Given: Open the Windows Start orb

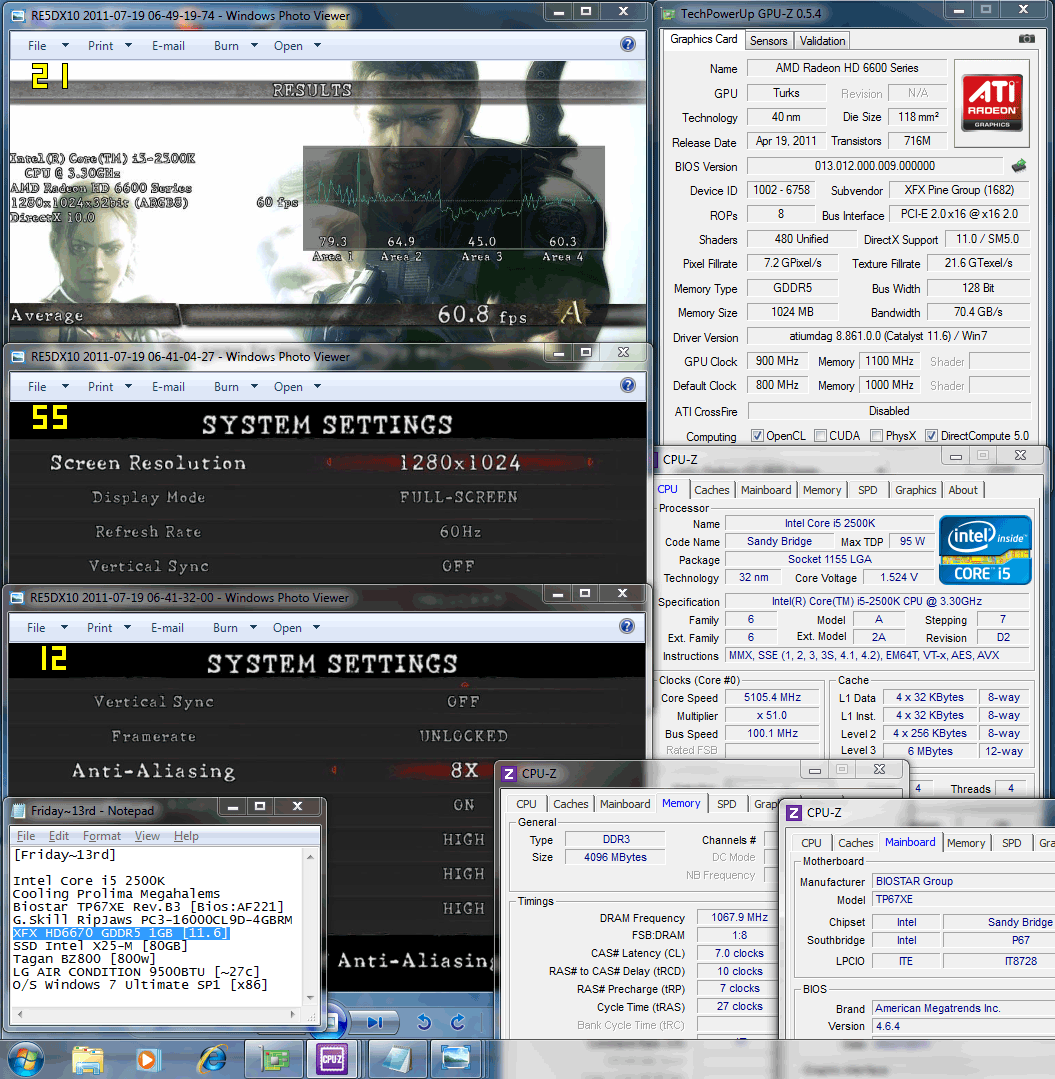Looking at the screenshot, I should [23, 1060].
